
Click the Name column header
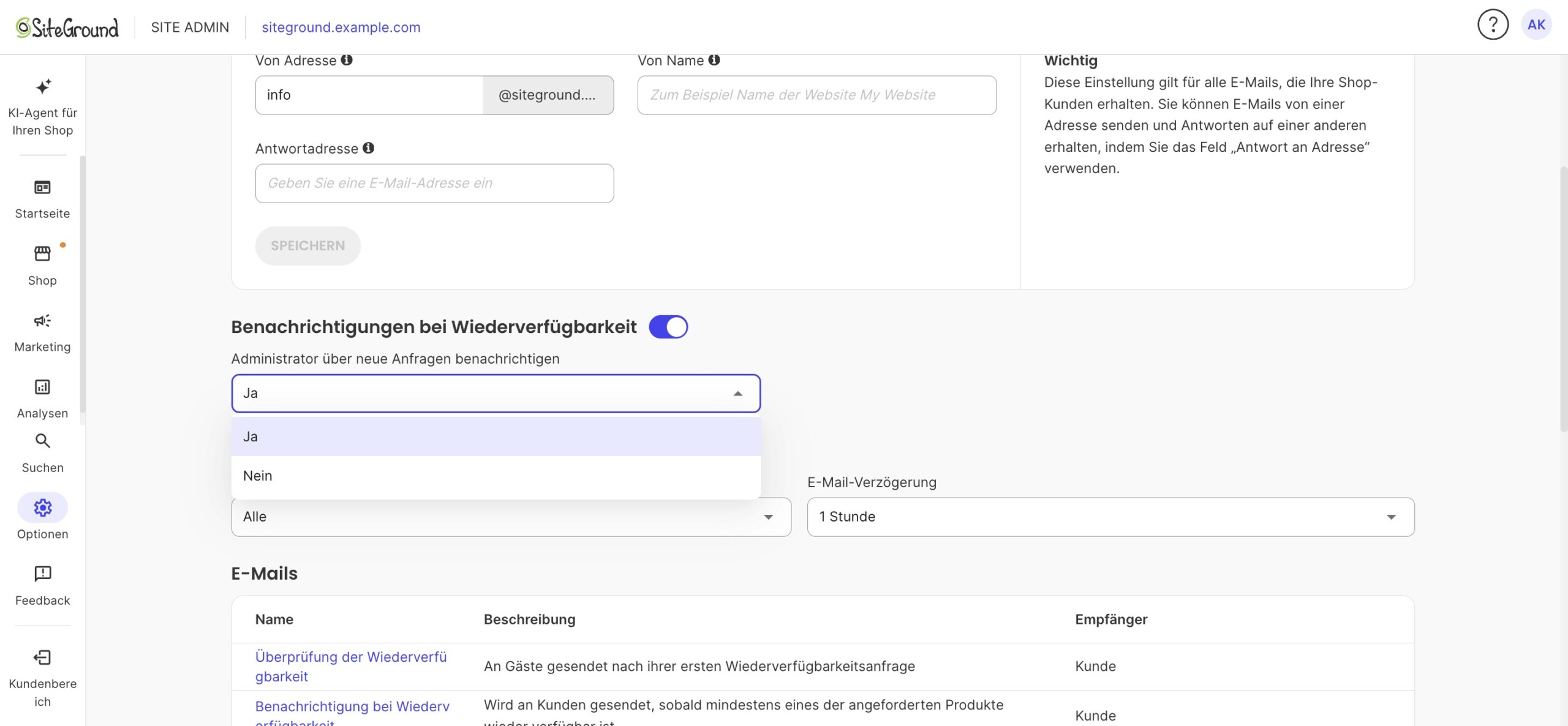click(274, 619)
